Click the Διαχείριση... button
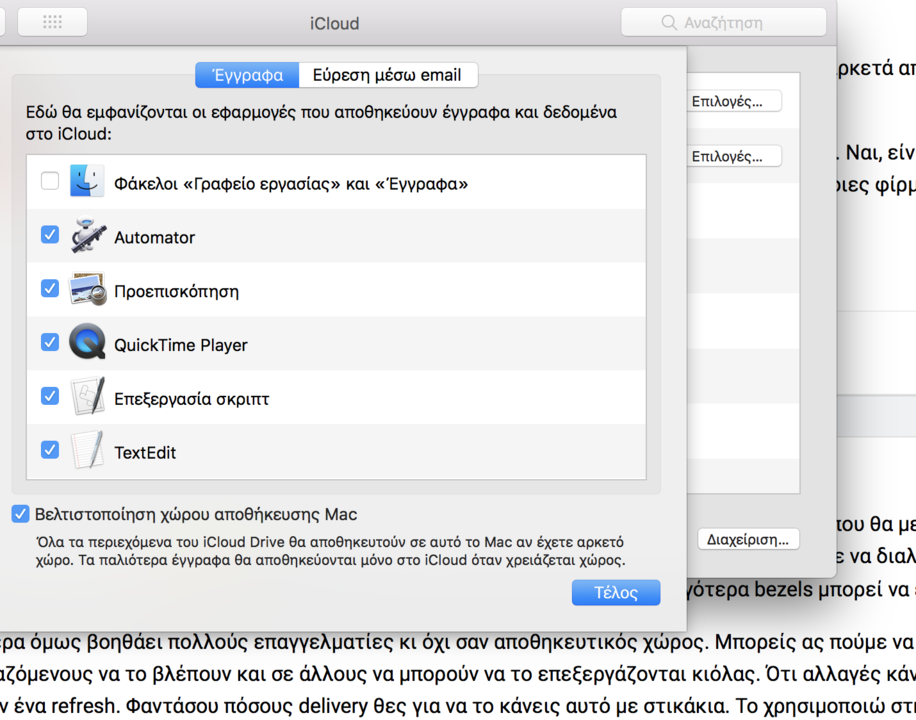Screen dimensions: 916x720 point(748,539)
